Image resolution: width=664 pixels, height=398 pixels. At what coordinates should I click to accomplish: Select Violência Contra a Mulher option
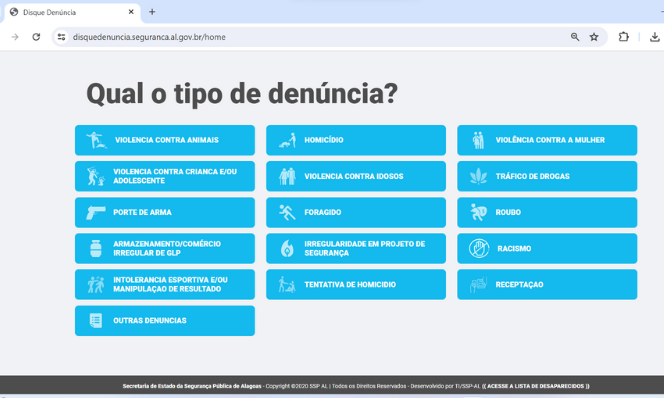[x=547, y=140]
